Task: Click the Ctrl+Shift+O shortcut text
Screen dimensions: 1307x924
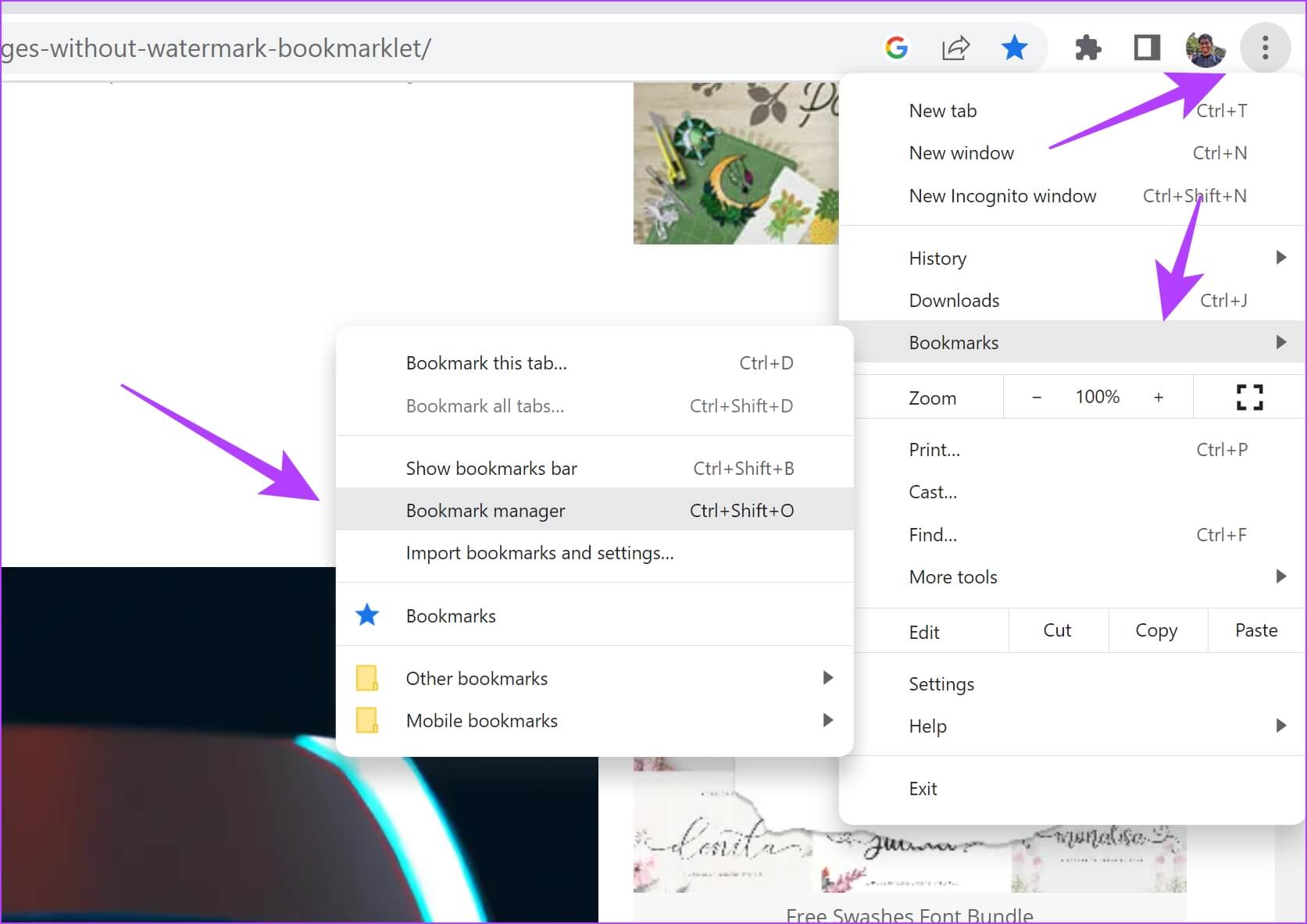Action: click(x=741, y=511)
